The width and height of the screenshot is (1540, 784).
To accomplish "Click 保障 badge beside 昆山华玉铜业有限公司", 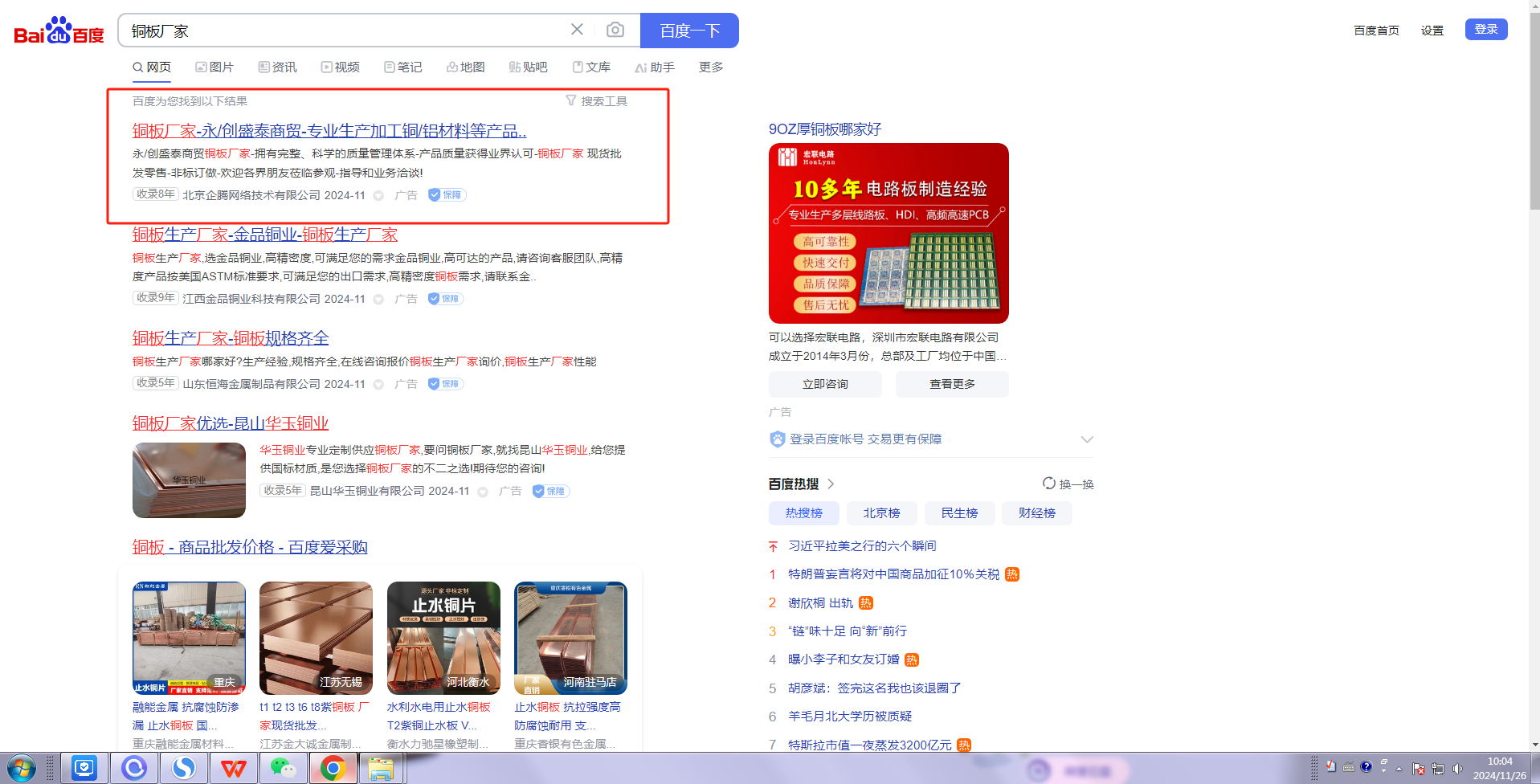I will [x=550, y=491].
